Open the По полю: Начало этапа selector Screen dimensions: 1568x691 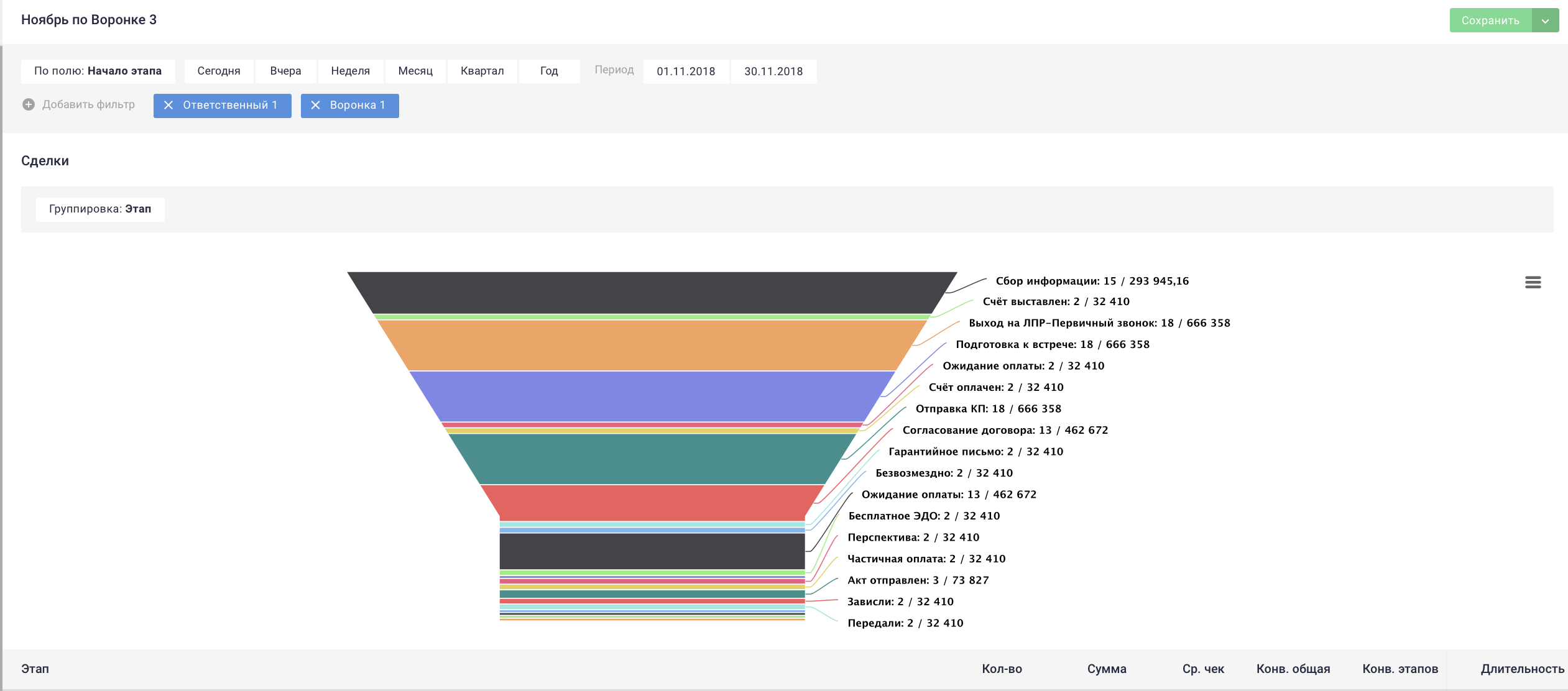point(98,71)
